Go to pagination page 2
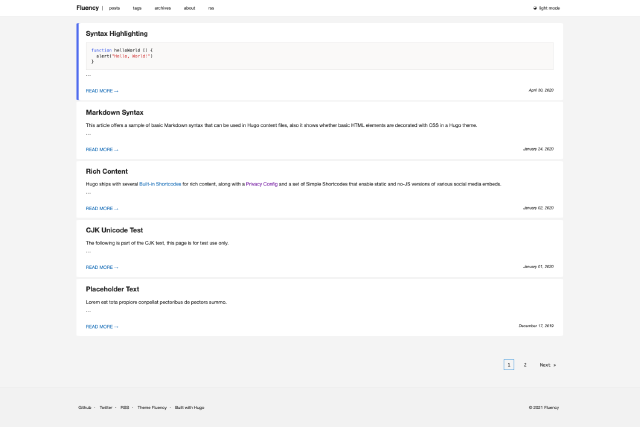The width and height of the screenshot is (640, 427). 525,365
